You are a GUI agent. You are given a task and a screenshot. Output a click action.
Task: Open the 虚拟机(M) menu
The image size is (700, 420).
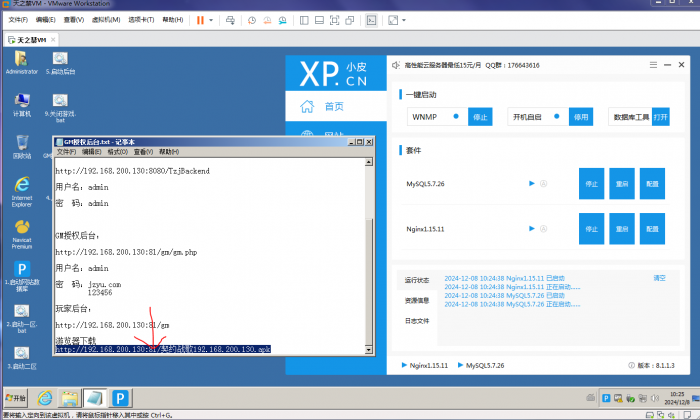106,19
